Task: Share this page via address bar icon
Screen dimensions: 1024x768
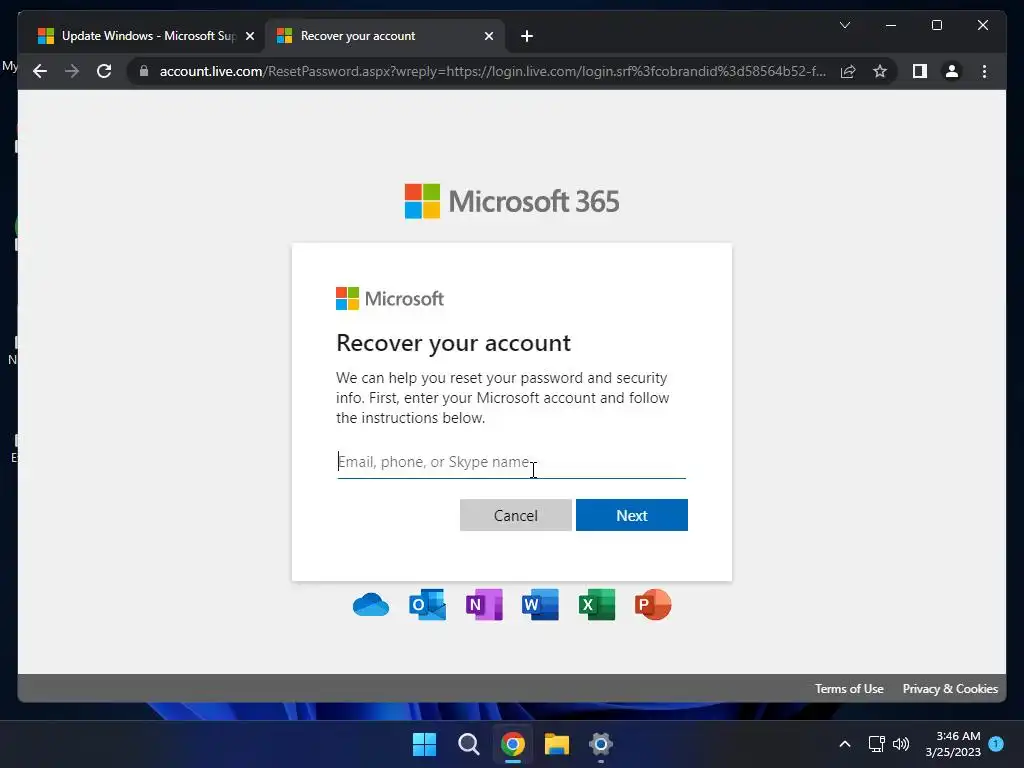Action: tap(848, 71)
